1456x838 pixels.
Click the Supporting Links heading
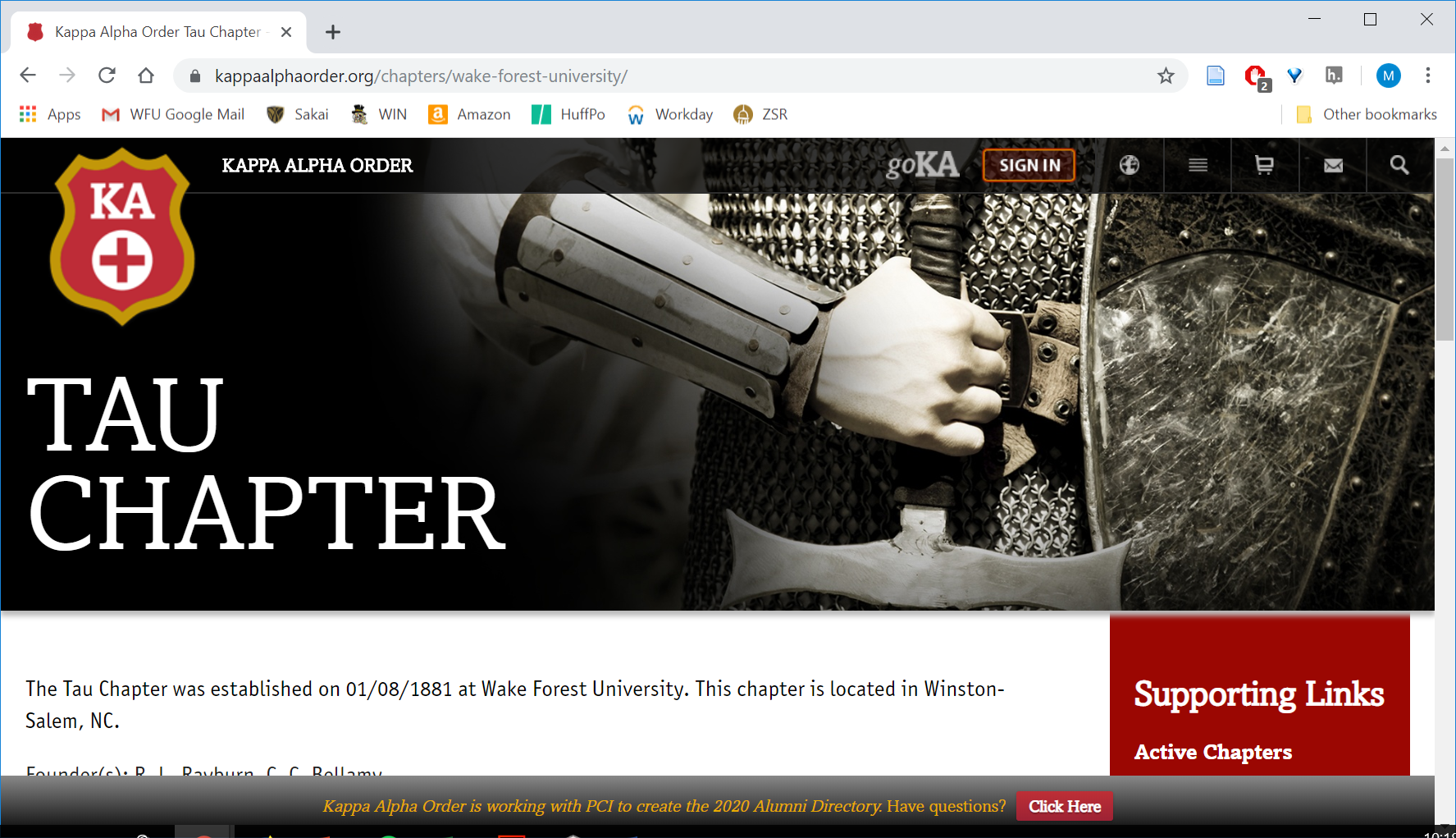point(1258,695)
